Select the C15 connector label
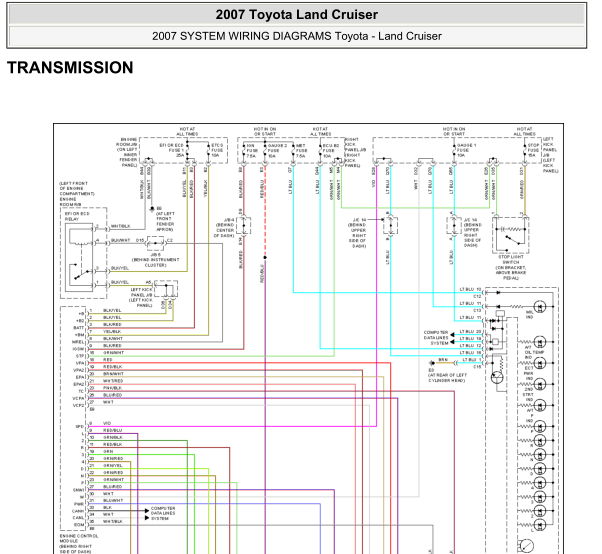 477,367
